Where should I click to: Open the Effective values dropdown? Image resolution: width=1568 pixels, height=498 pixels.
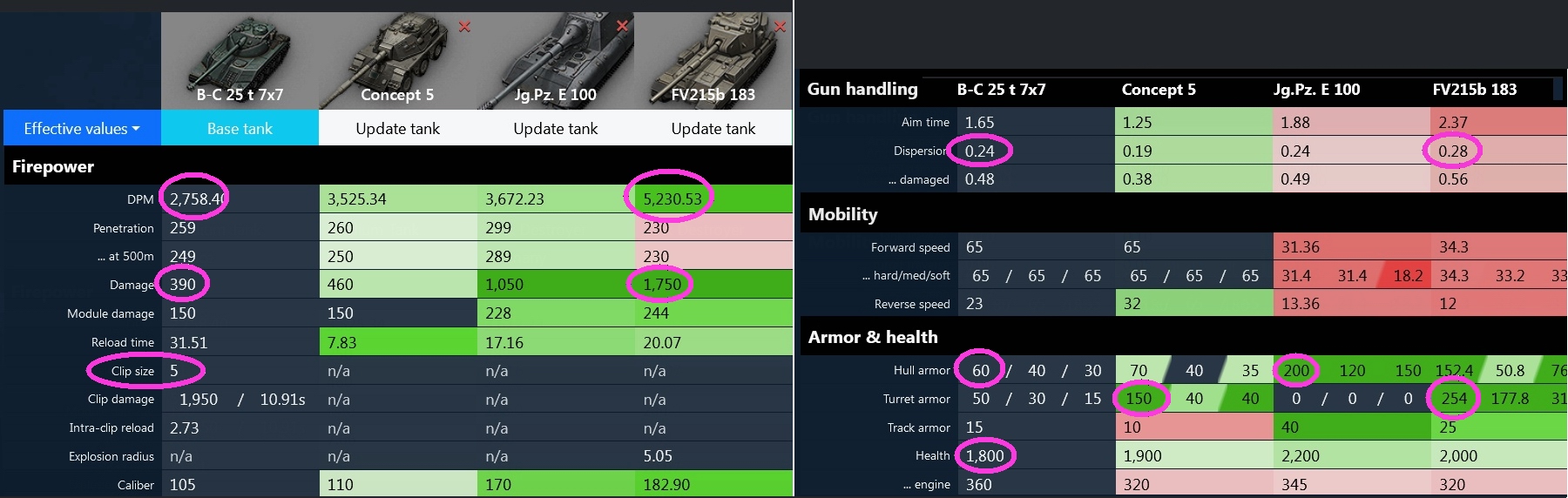tap(82, 129)
